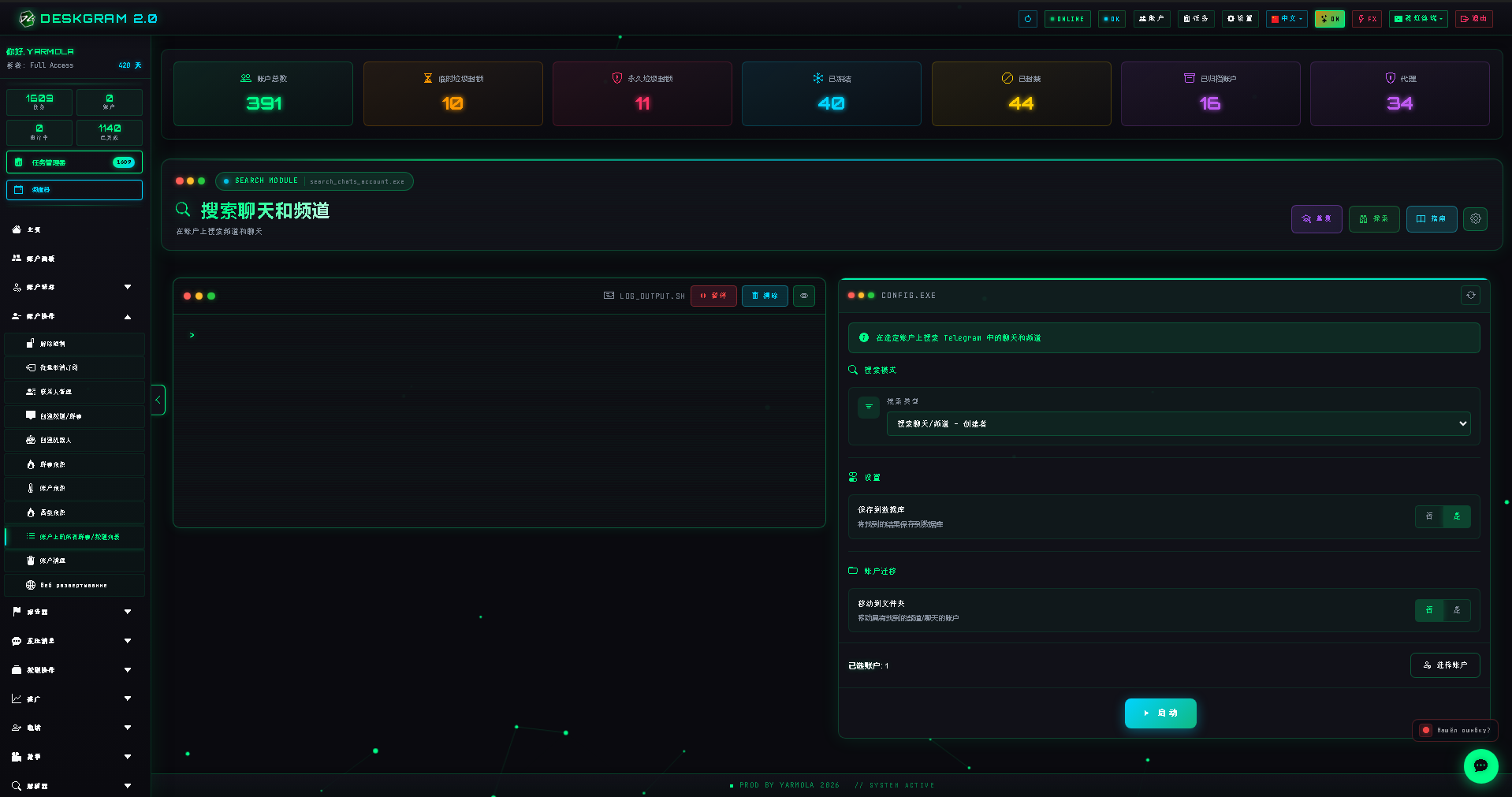
Task: Click the refresh icon in top bar
Action: 1027,19
